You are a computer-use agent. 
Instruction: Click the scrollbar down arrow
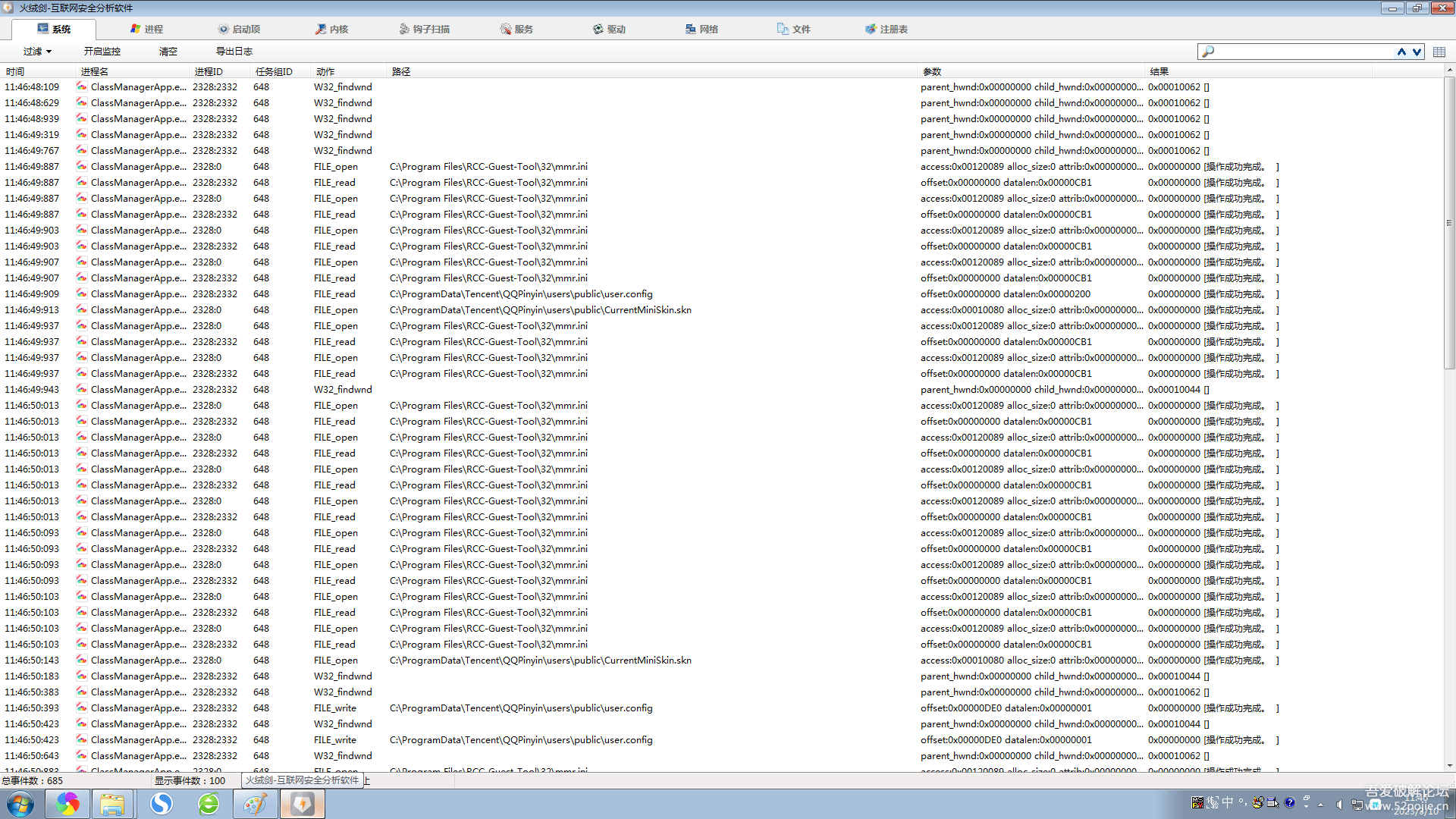coord(1449,766)
